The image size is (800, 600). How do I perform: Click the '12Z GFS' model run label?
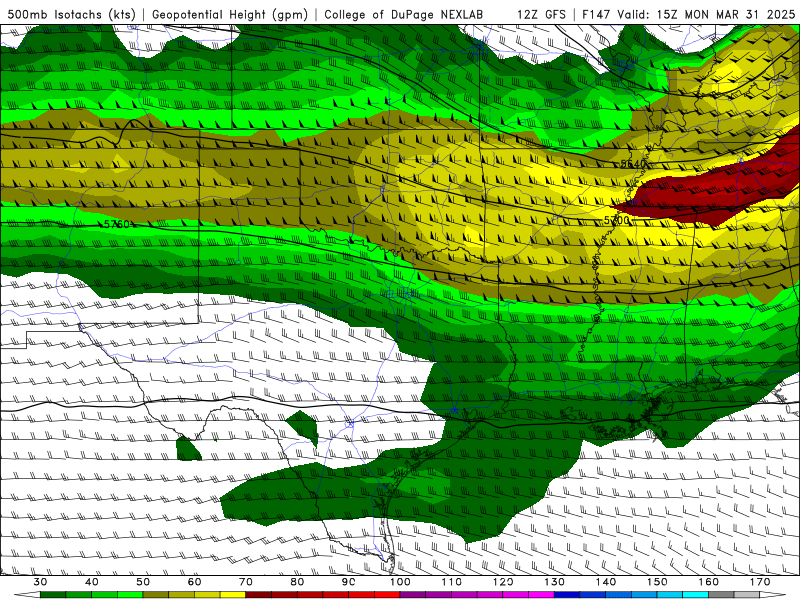click(541, 15)
